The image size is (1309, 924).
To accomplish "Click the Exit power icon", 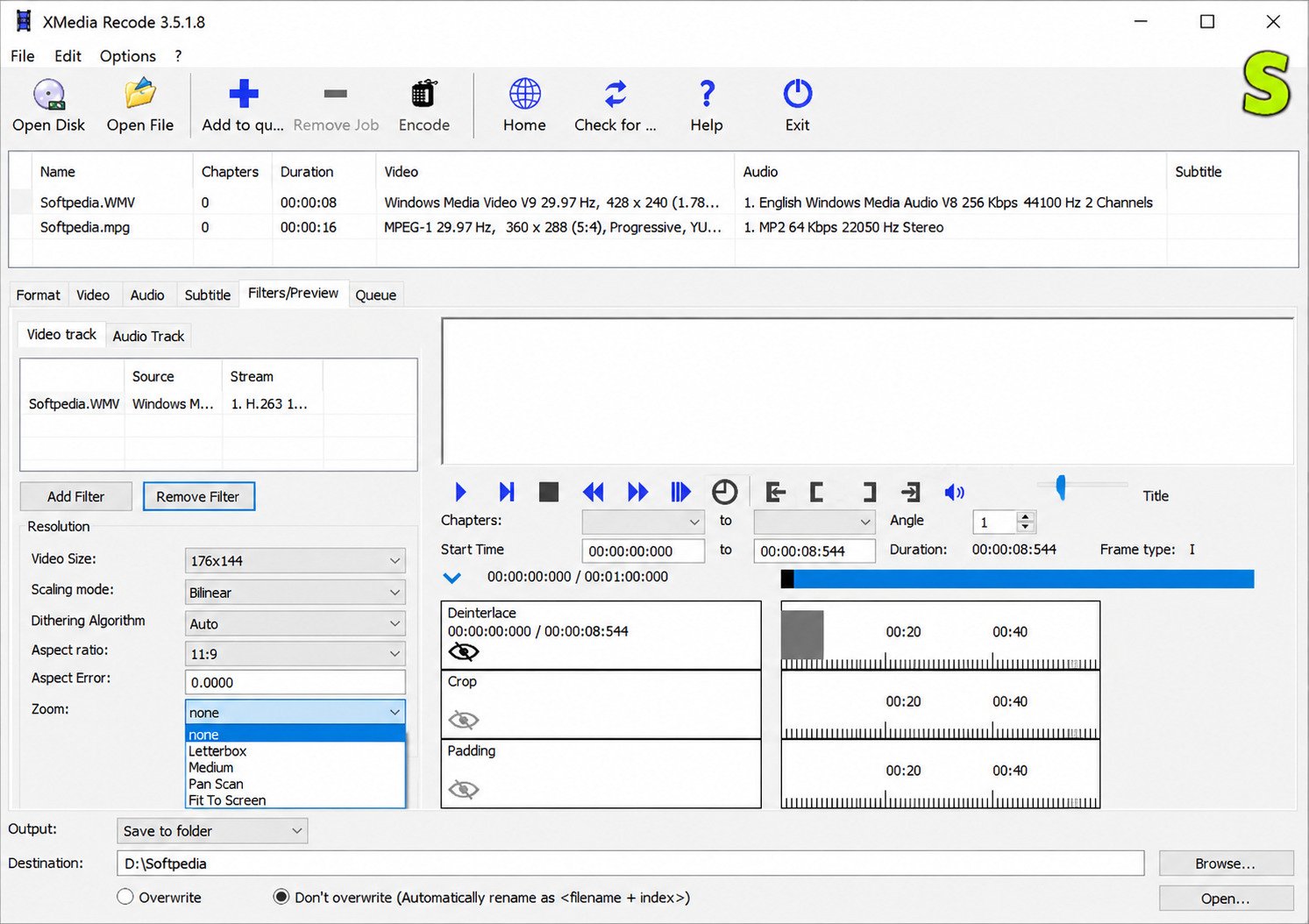I will (798, 94).
